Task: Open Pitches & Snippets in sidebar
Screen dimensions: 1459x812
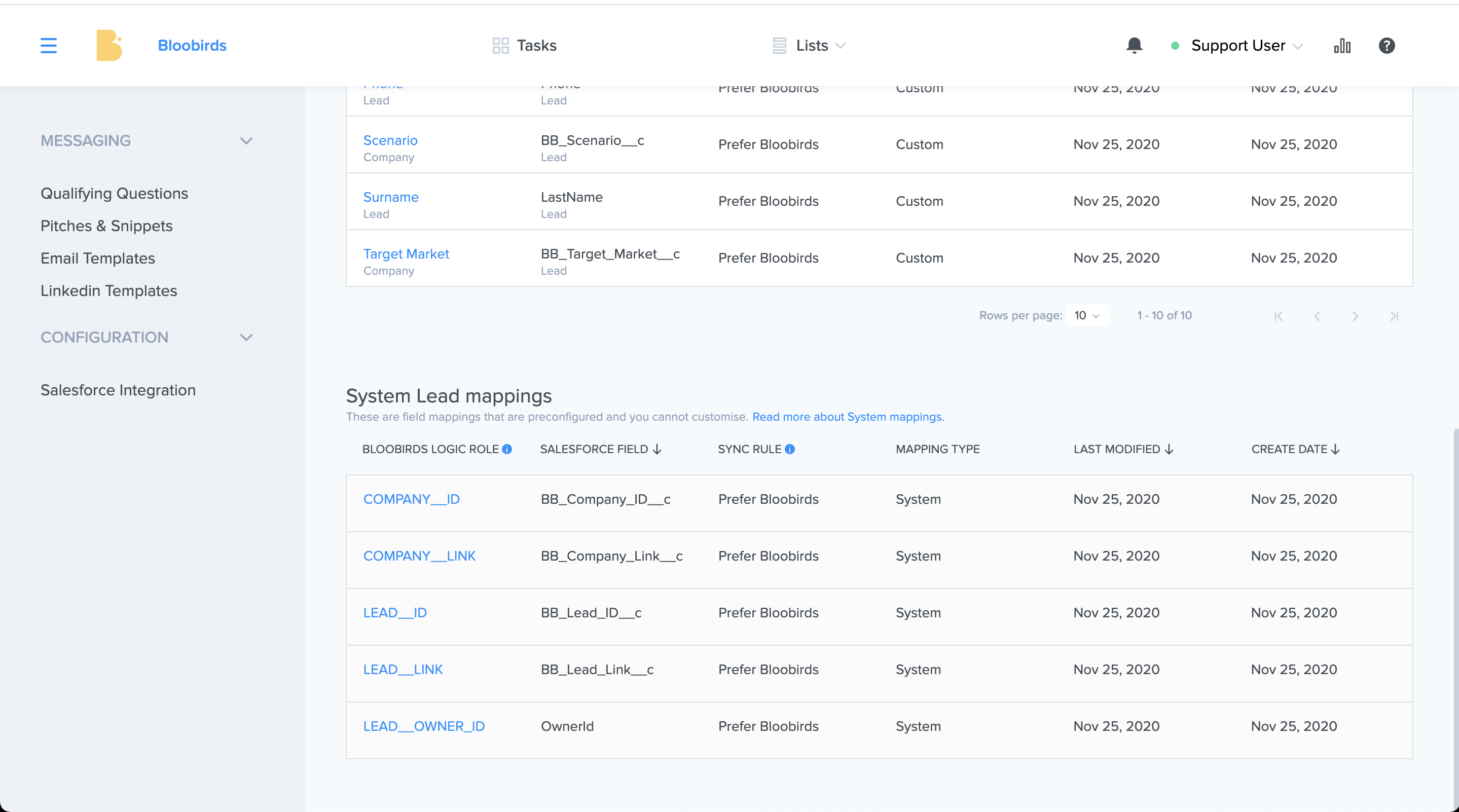Action: click(106, 226)
